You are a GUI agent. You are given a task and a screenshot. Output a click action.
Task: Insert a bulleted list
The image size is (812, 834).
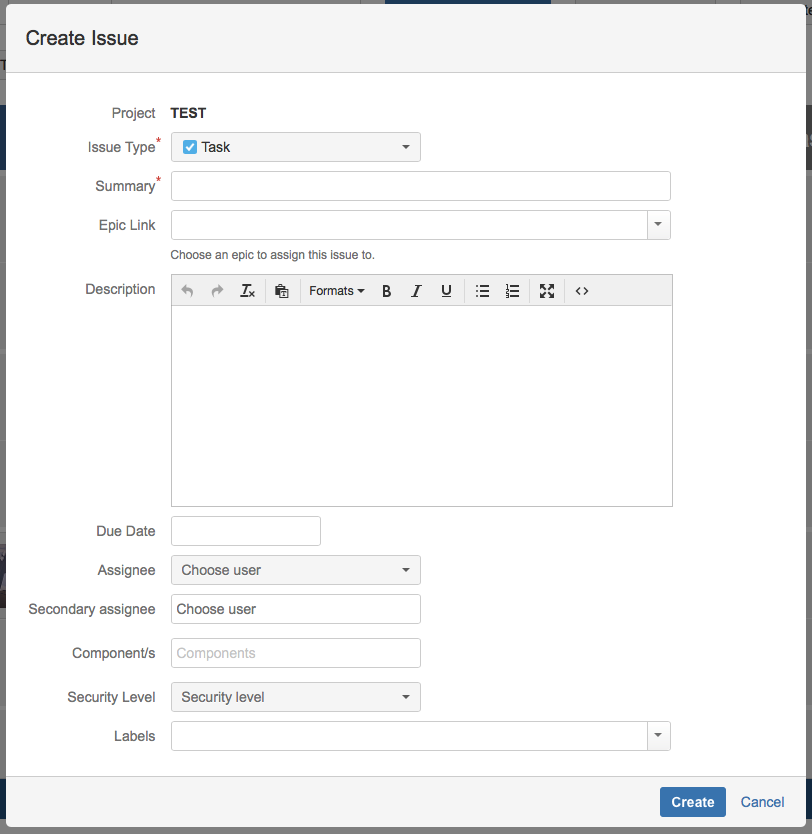(482, 291)
